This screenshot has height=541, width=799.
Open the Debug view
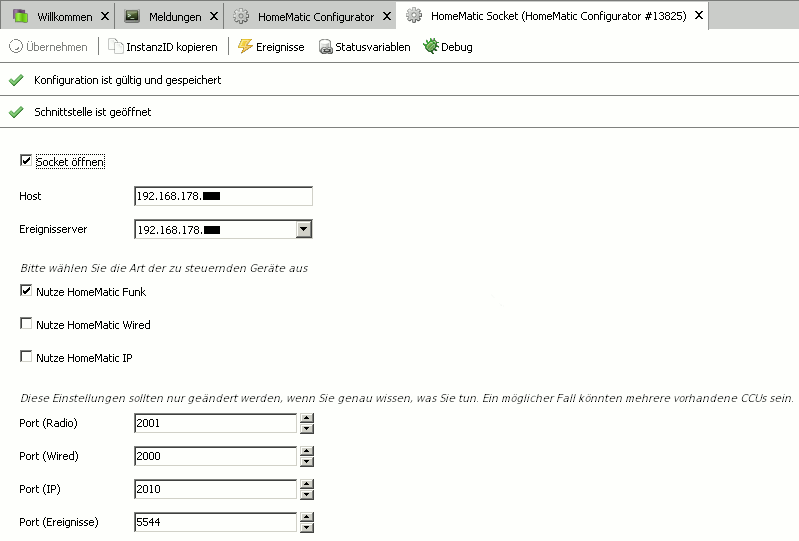click(448, 47)
